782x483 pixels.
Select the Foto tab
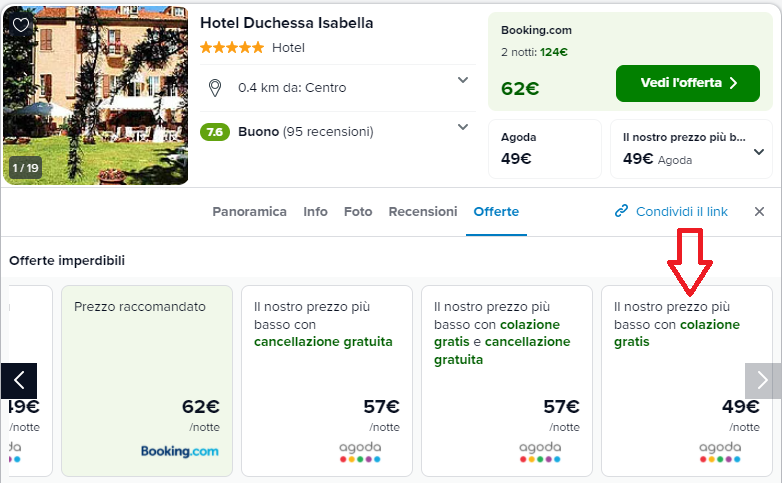tap(358, 212)
